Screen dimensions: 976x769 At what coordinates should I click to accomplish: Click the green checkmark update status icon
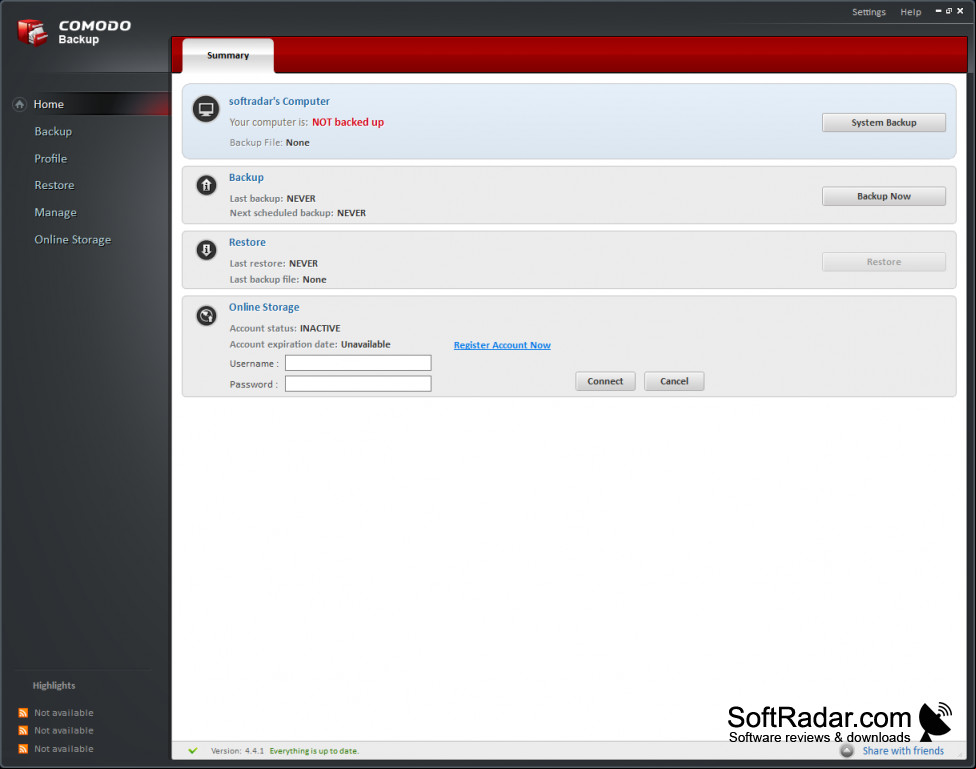click(x=193, y=751)
